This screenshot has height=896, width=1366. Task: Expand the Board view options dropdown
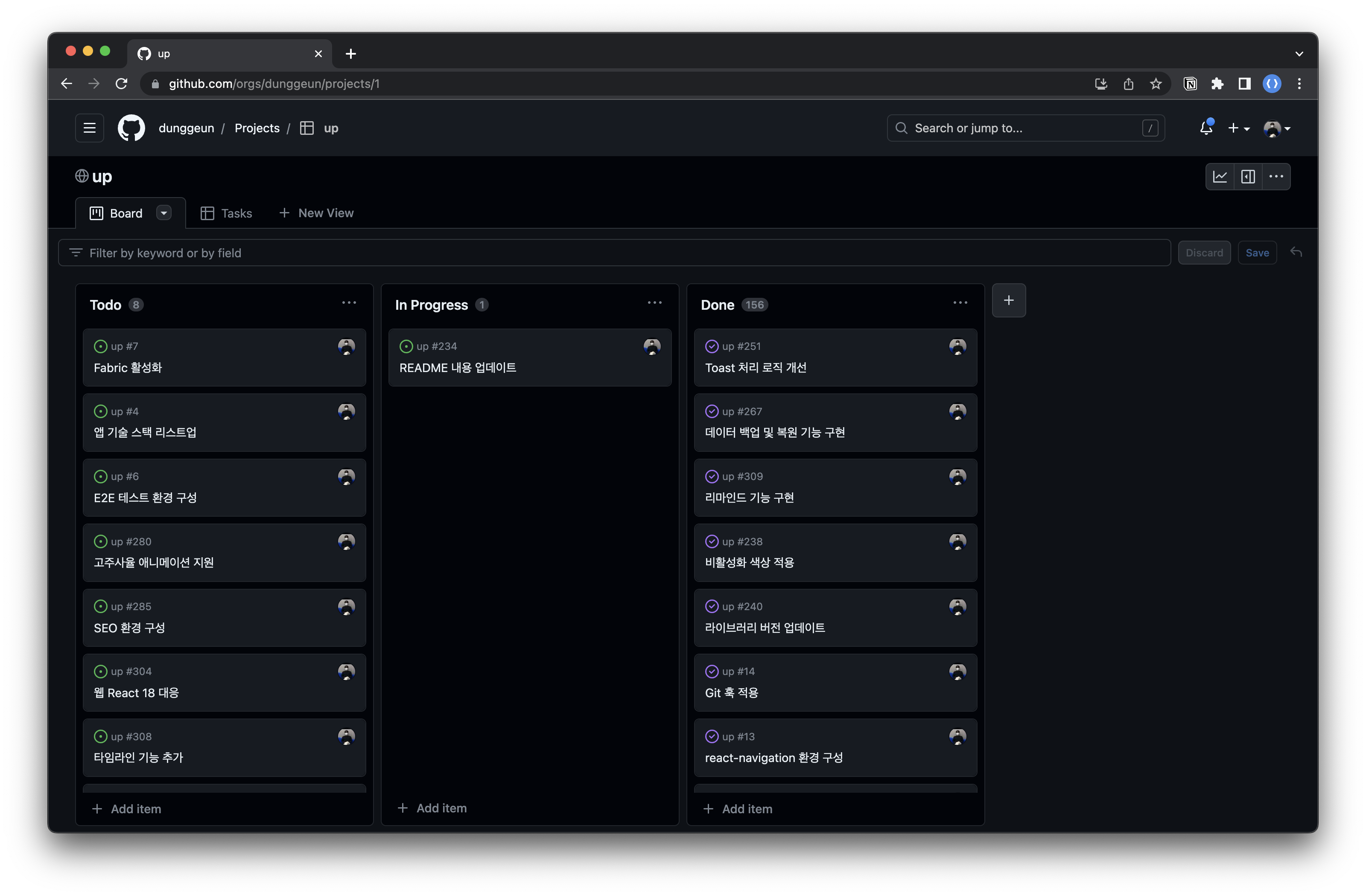pyautogui.click(x=163, y=213)
